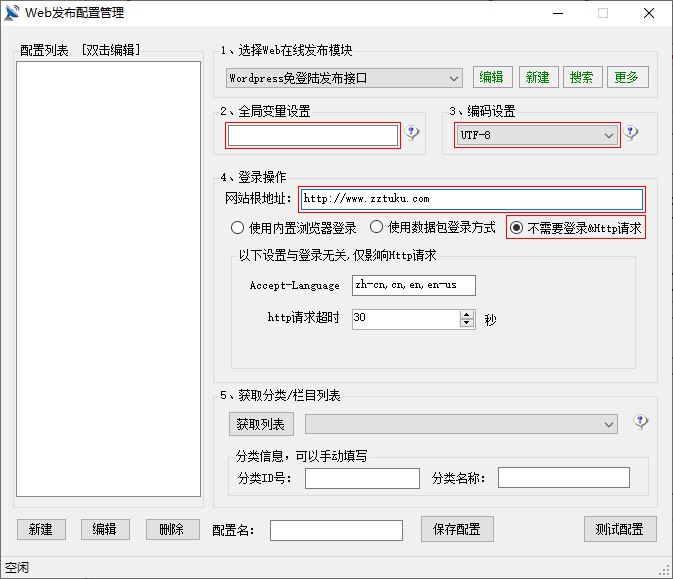
Task: Open the Wordpress publish module dropdown
Action: click(x=454, y=78)
